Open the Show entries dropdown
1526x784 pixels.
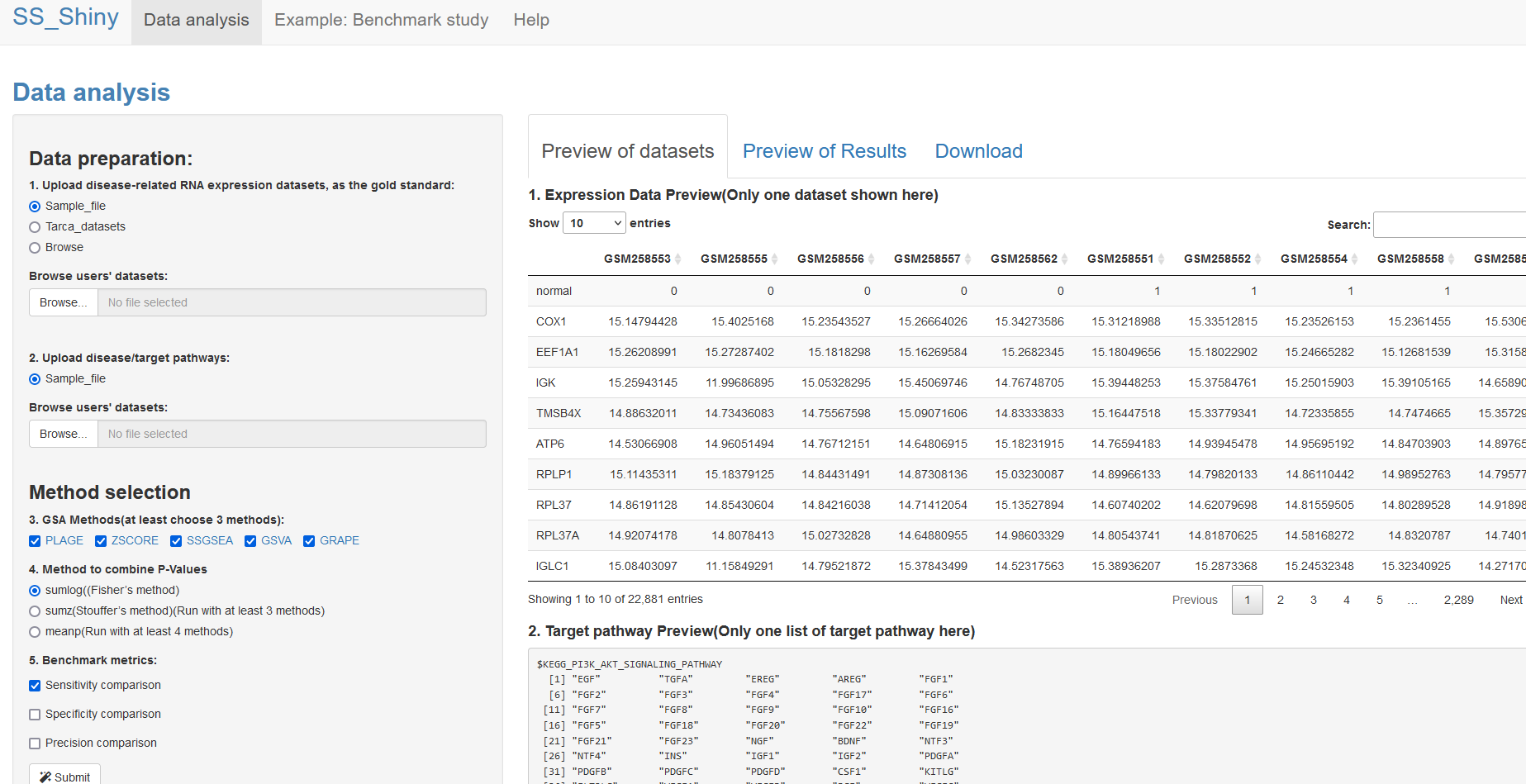594,223
